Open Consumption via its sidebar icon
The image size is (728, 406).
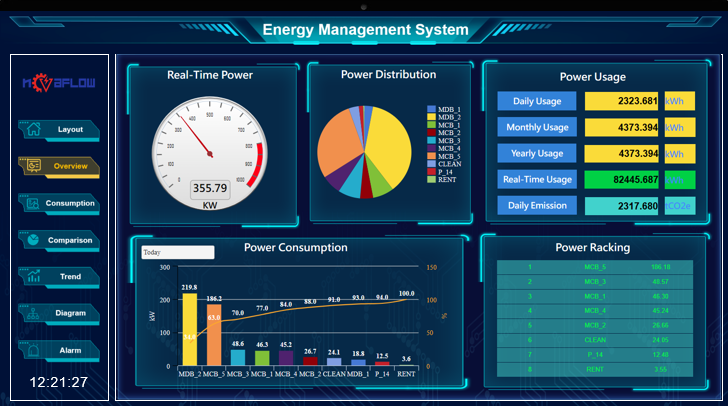tap(33, 203)
